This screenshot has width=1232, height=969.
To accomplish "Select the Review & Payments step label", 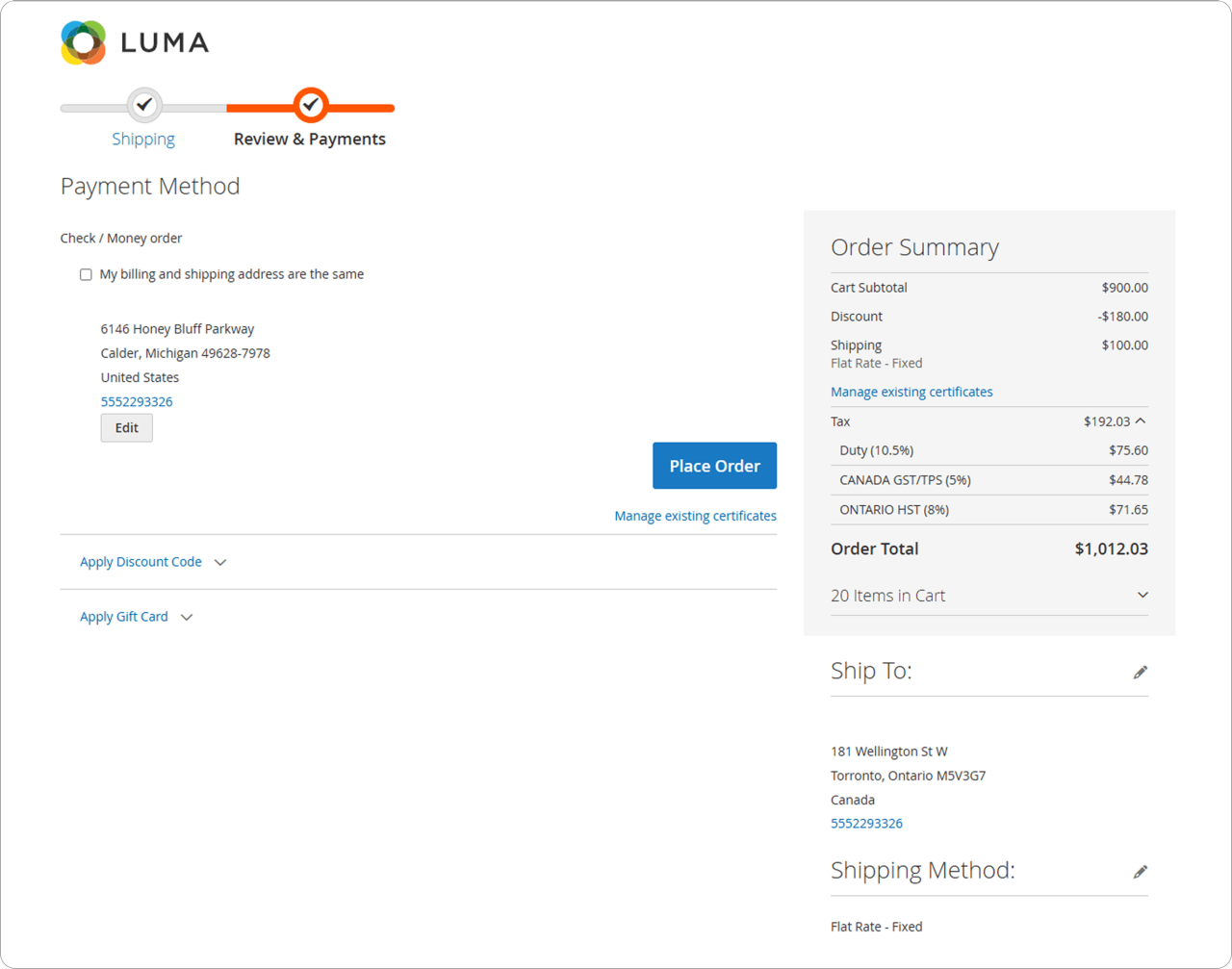I will pyautogui.click(x=310, y=139).
